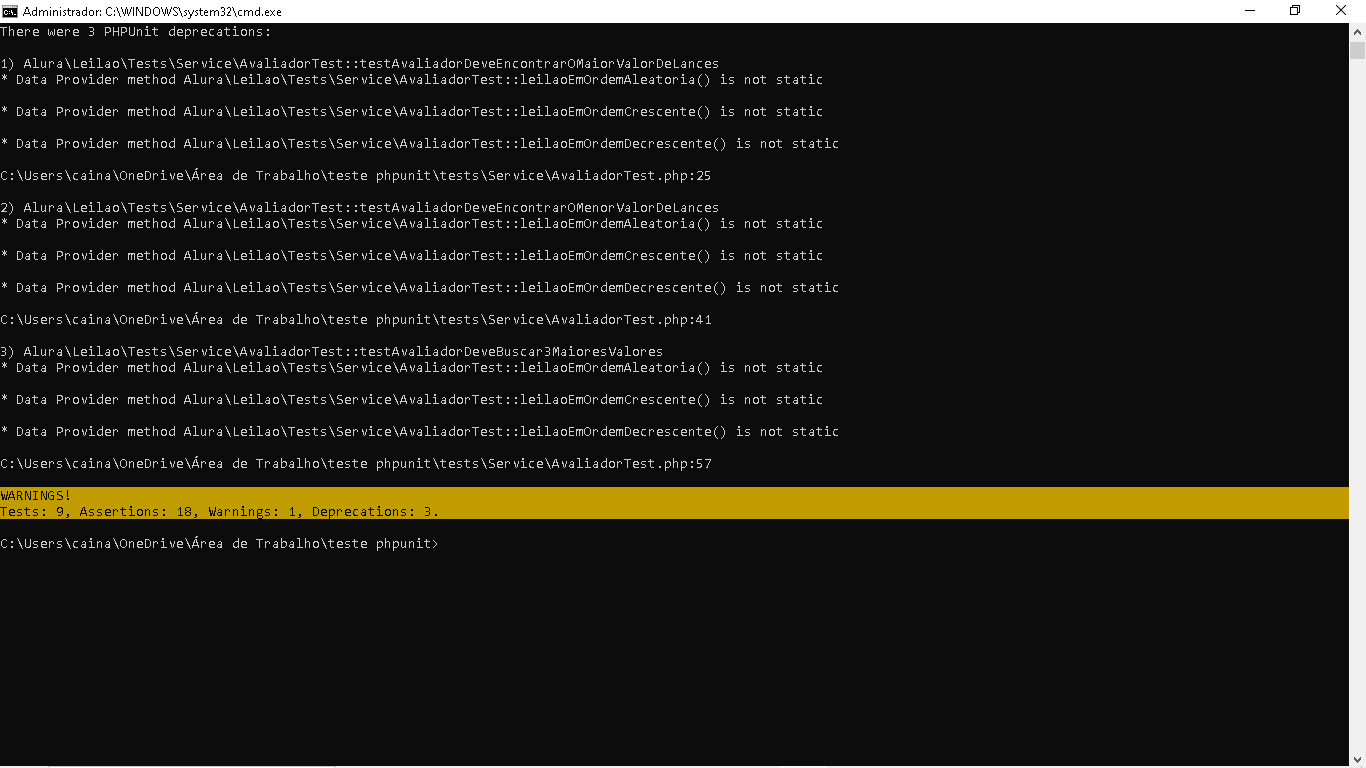Click leilaoEmOrdemAleatoria() line under deprecation 2)

tap(412, 223)
